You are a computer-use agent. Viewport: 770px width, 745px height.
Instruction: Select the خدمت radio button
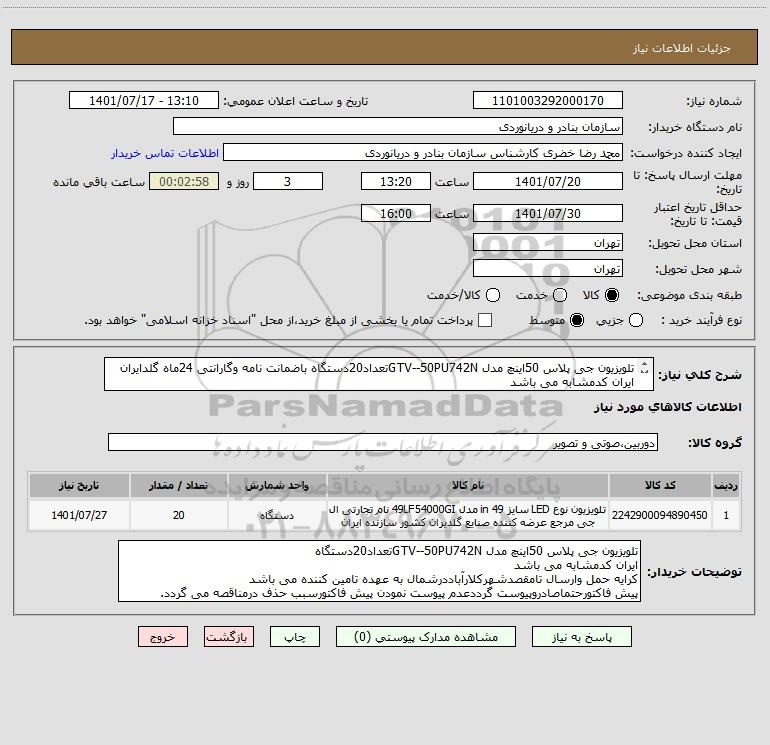(559, 295)
